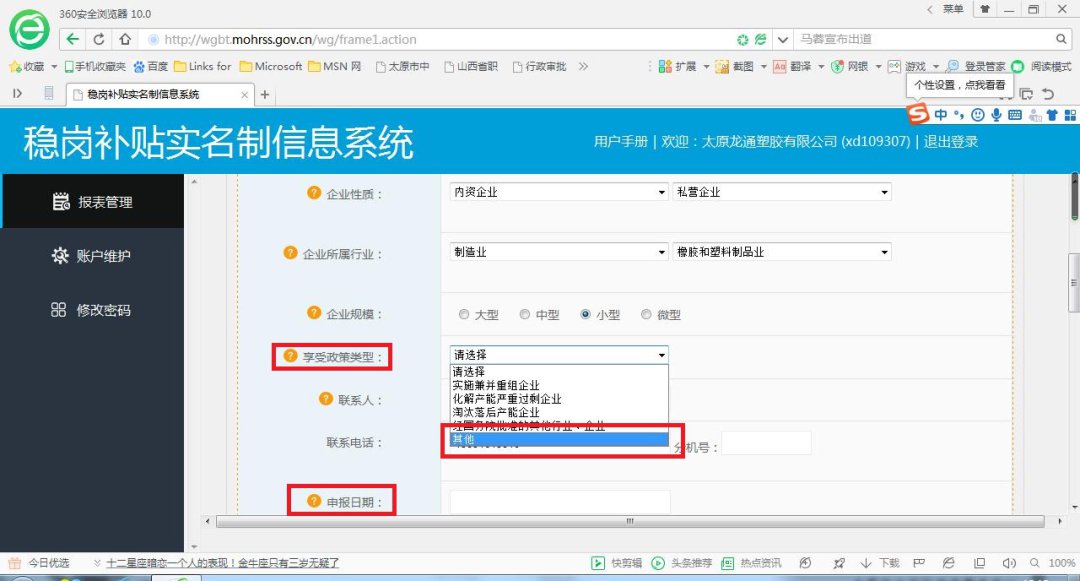Open the 用户手册 link
This screenshot has height=581, width=1080.
coord(620,142)
